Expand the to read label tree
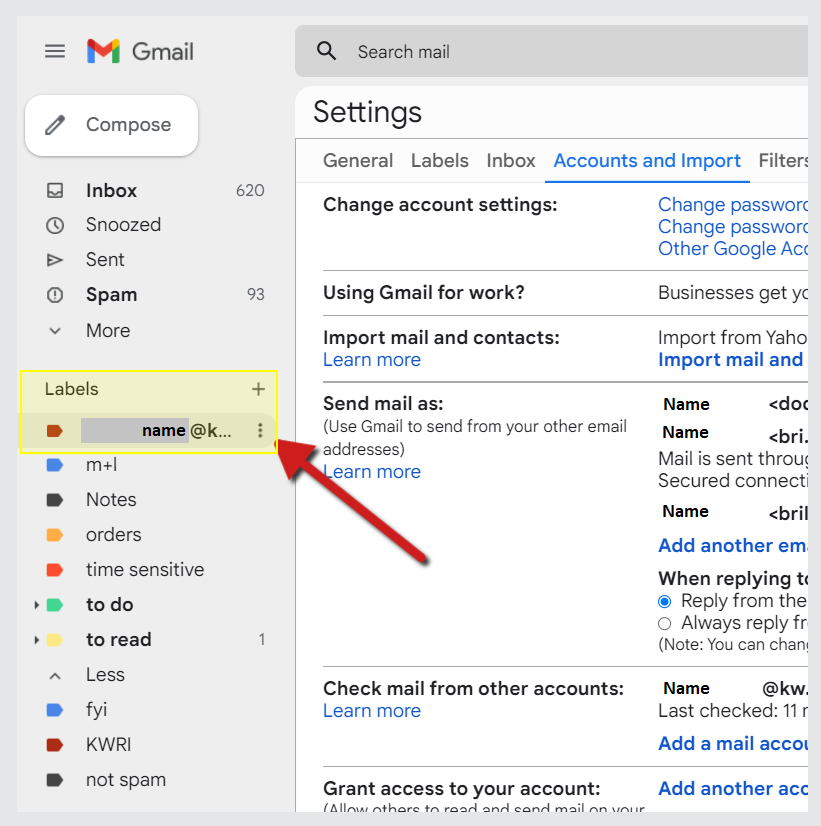Viewport: 821px width, 826px height. [x=36, y=640]
